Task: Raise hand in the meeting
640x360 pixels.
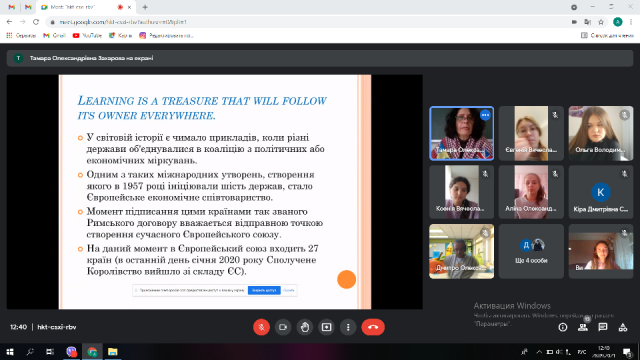Action: [x=304, y=327]
